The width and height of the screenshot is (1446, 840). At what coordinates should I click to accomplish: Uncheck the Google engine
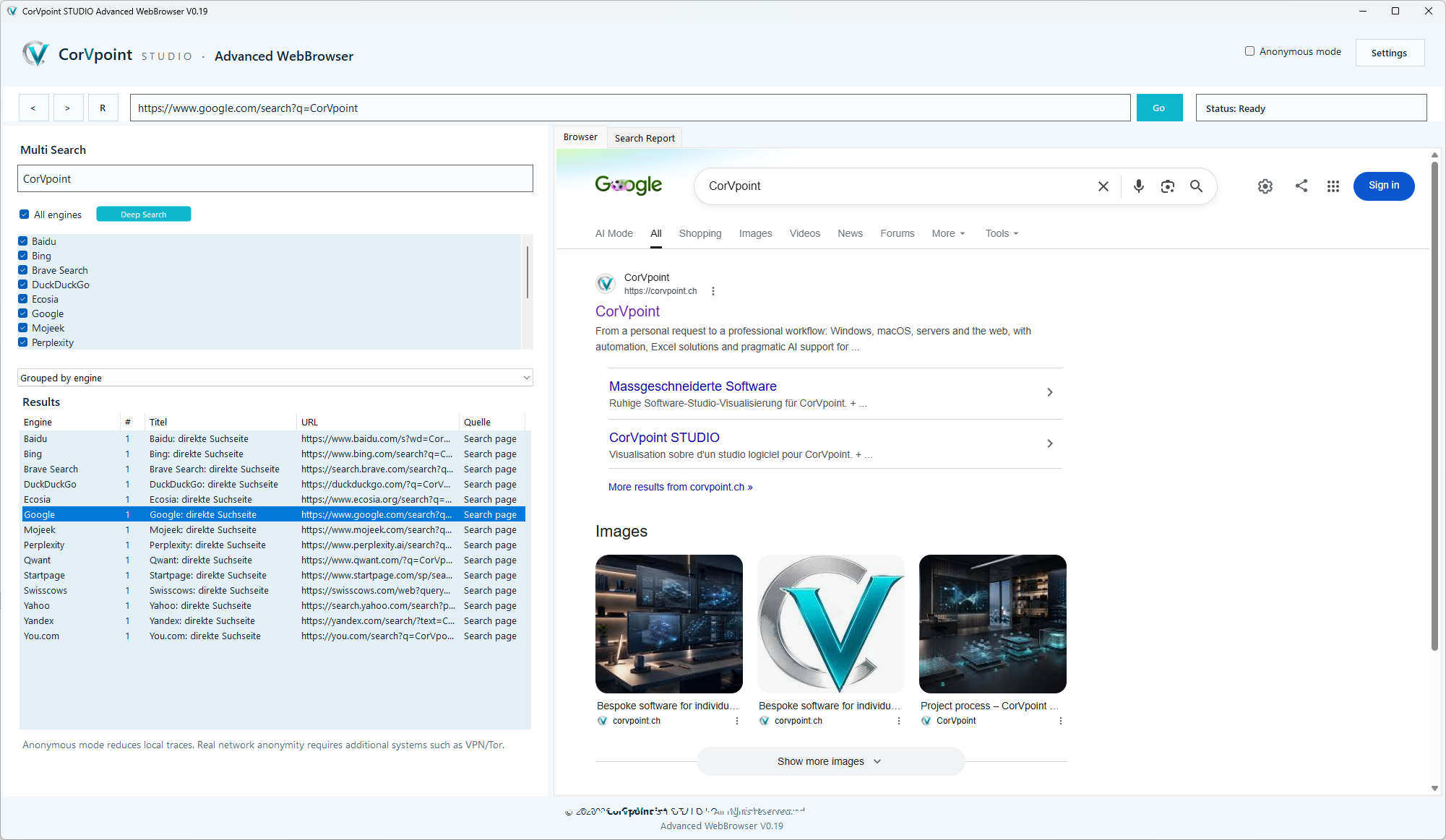[x=23, y=313]
